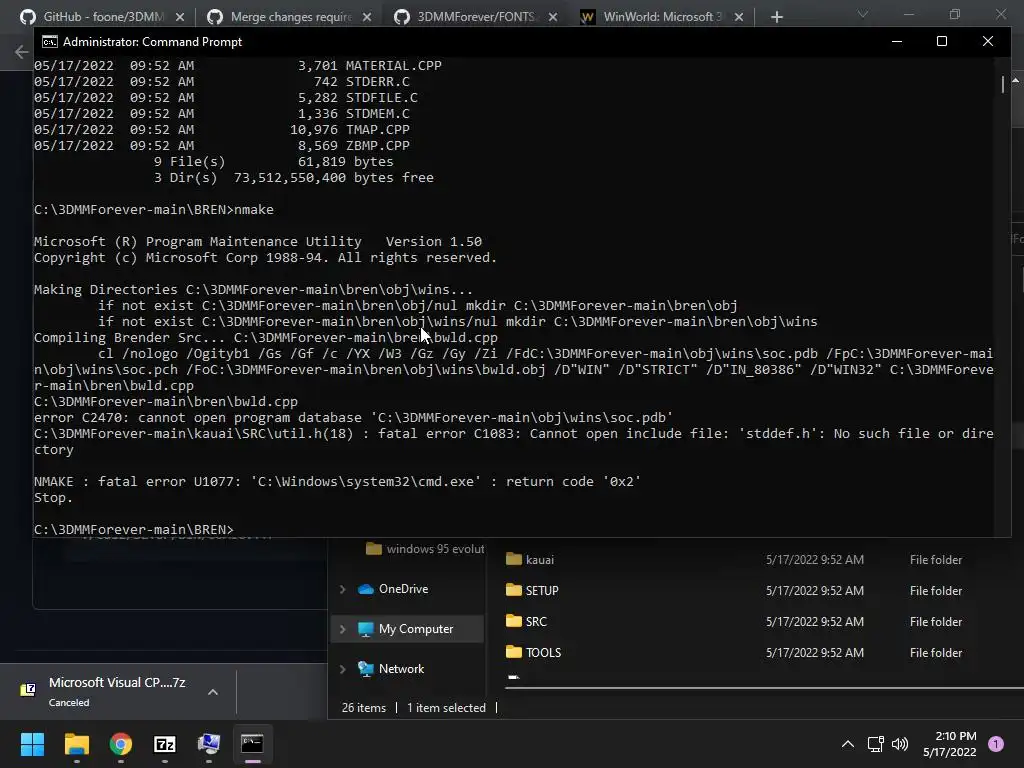Open the notification badge in the tray
Viewport: 1024px width, 768px height.
tap(996, 743)
